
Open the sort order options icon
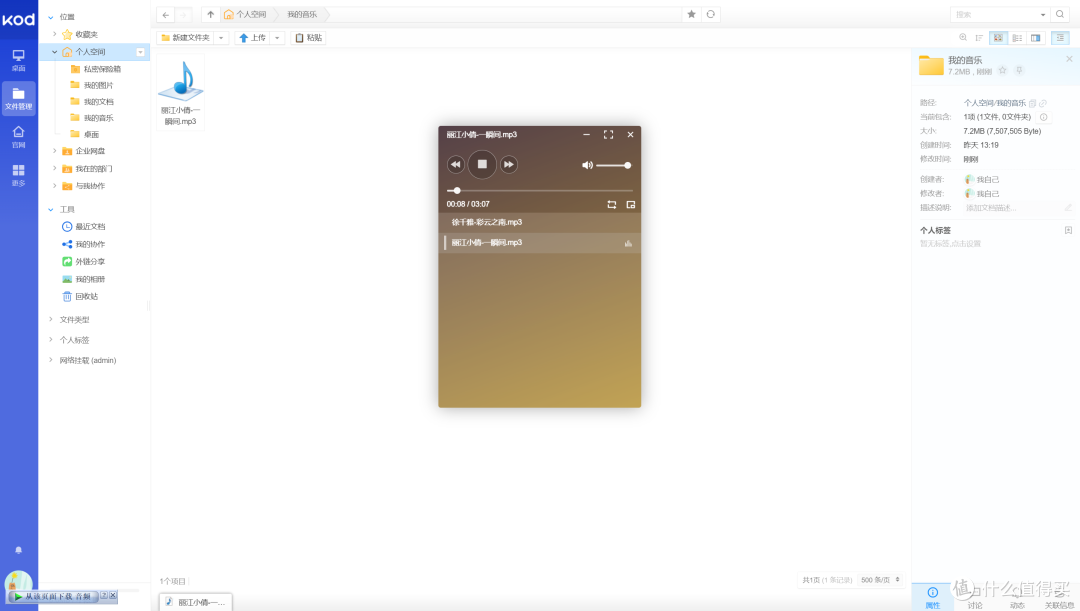979,38
